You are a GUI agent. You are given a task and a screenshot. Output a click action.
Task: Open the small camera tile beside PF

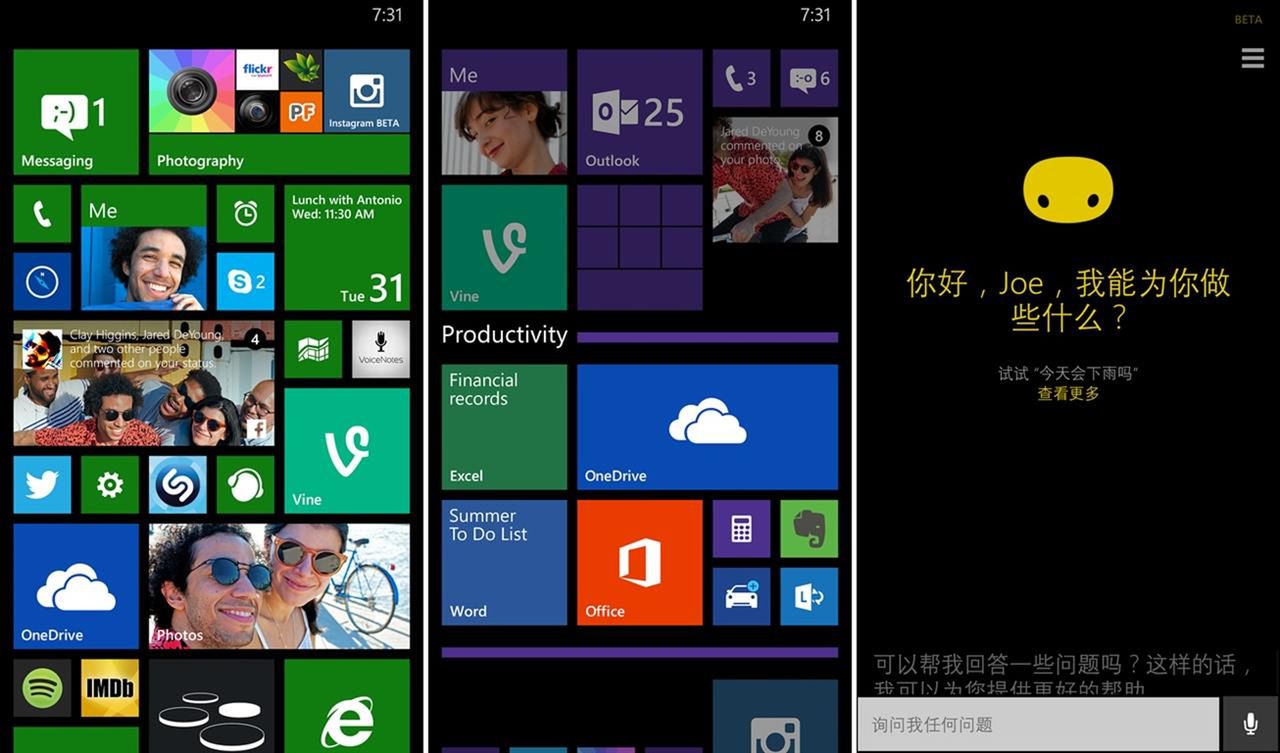258,112
